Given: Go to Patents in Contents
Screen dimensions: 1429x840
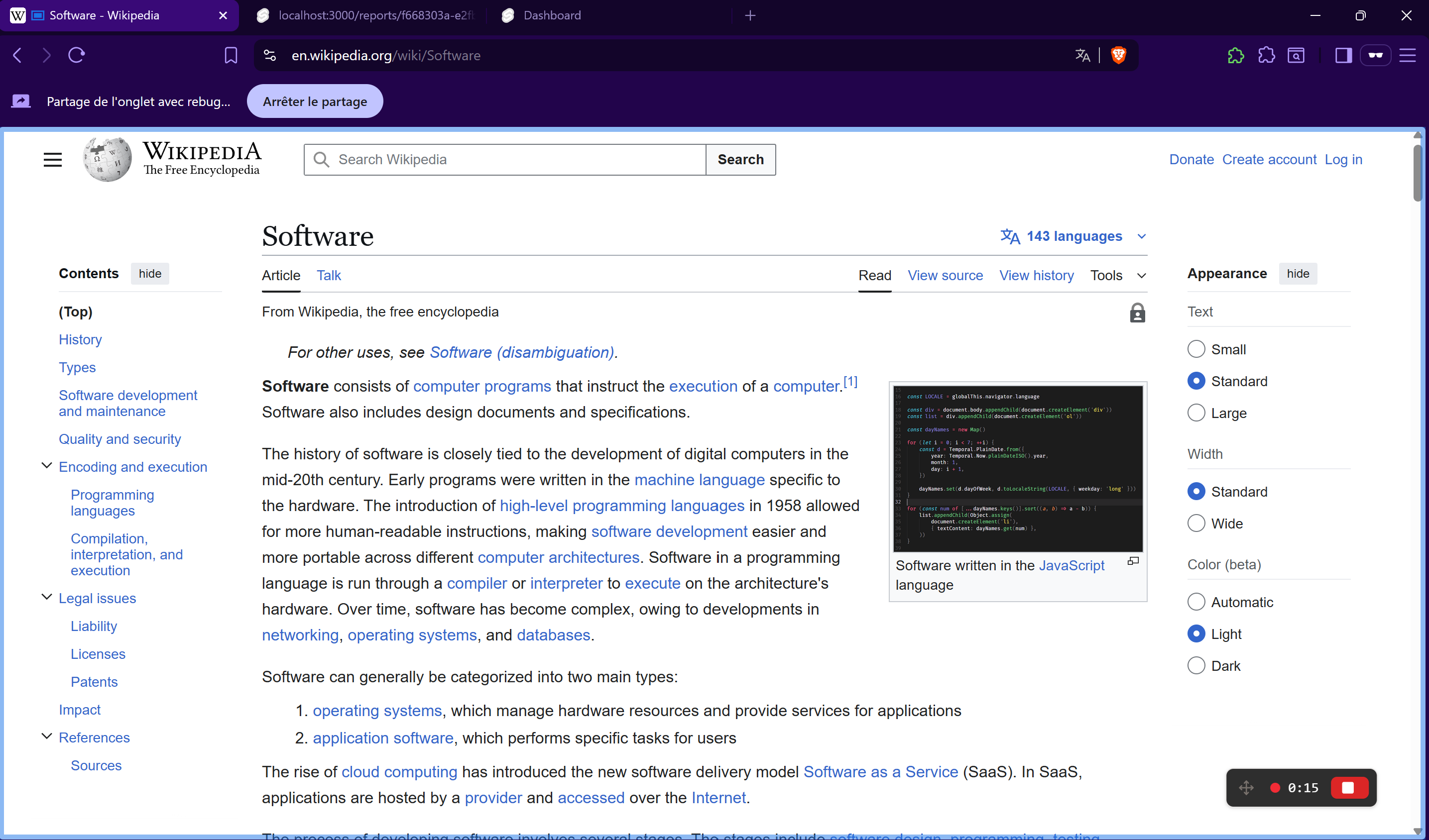Looking at the screenshot, I should [x=94, y=682].
